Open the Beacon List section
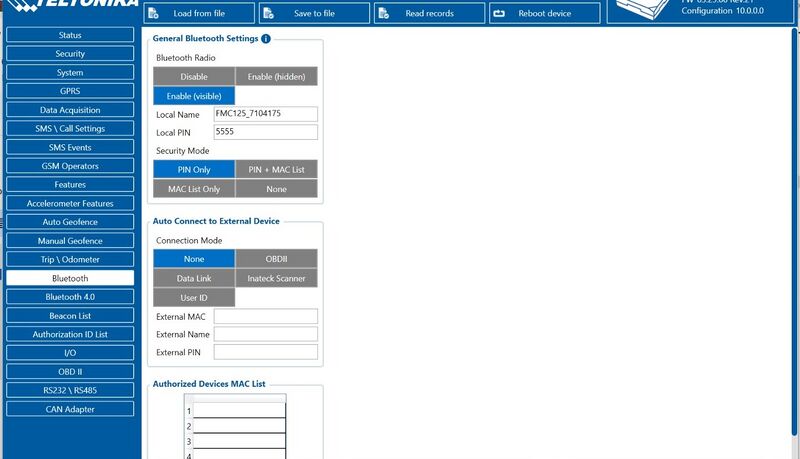The width and height of the screenshot is (800, 459). [x=70, y=315]
